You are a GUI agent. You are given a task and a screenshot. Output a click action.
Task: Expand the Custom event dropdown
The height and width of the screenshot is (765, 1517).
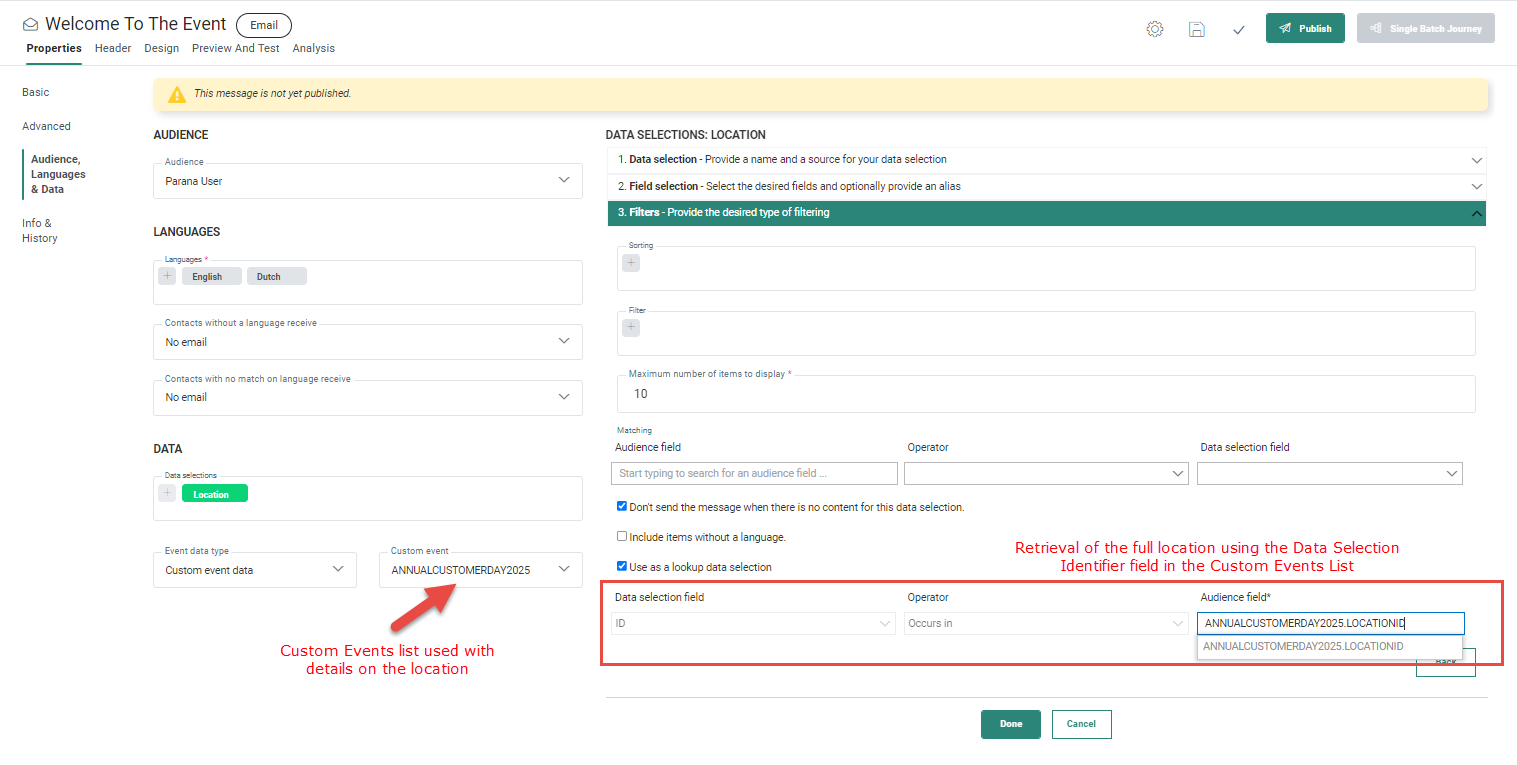(480, 570)
